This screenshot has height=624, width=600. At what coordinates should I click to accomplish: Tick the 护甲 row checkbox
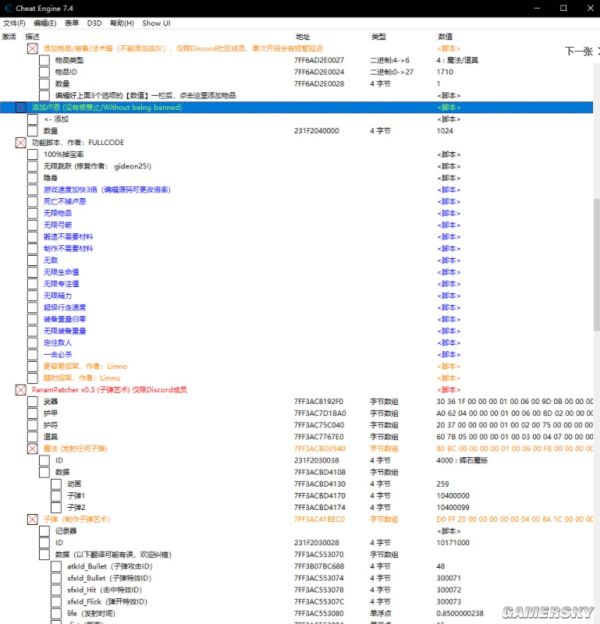(33, 413)
